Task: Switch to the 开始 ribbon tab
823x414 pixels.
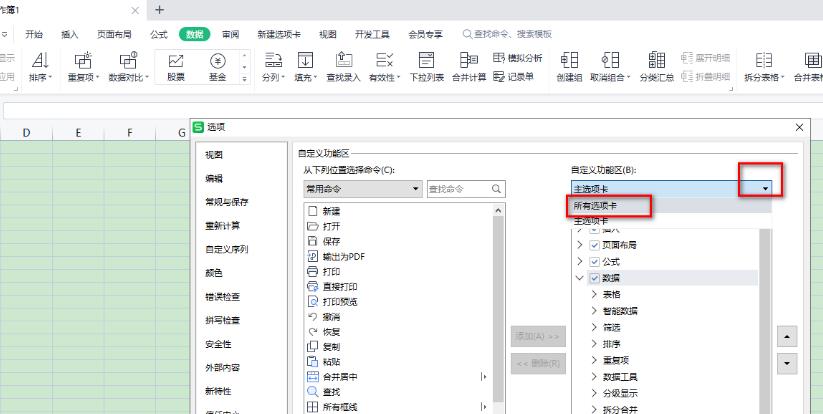Action: click(x=34, y=35)
